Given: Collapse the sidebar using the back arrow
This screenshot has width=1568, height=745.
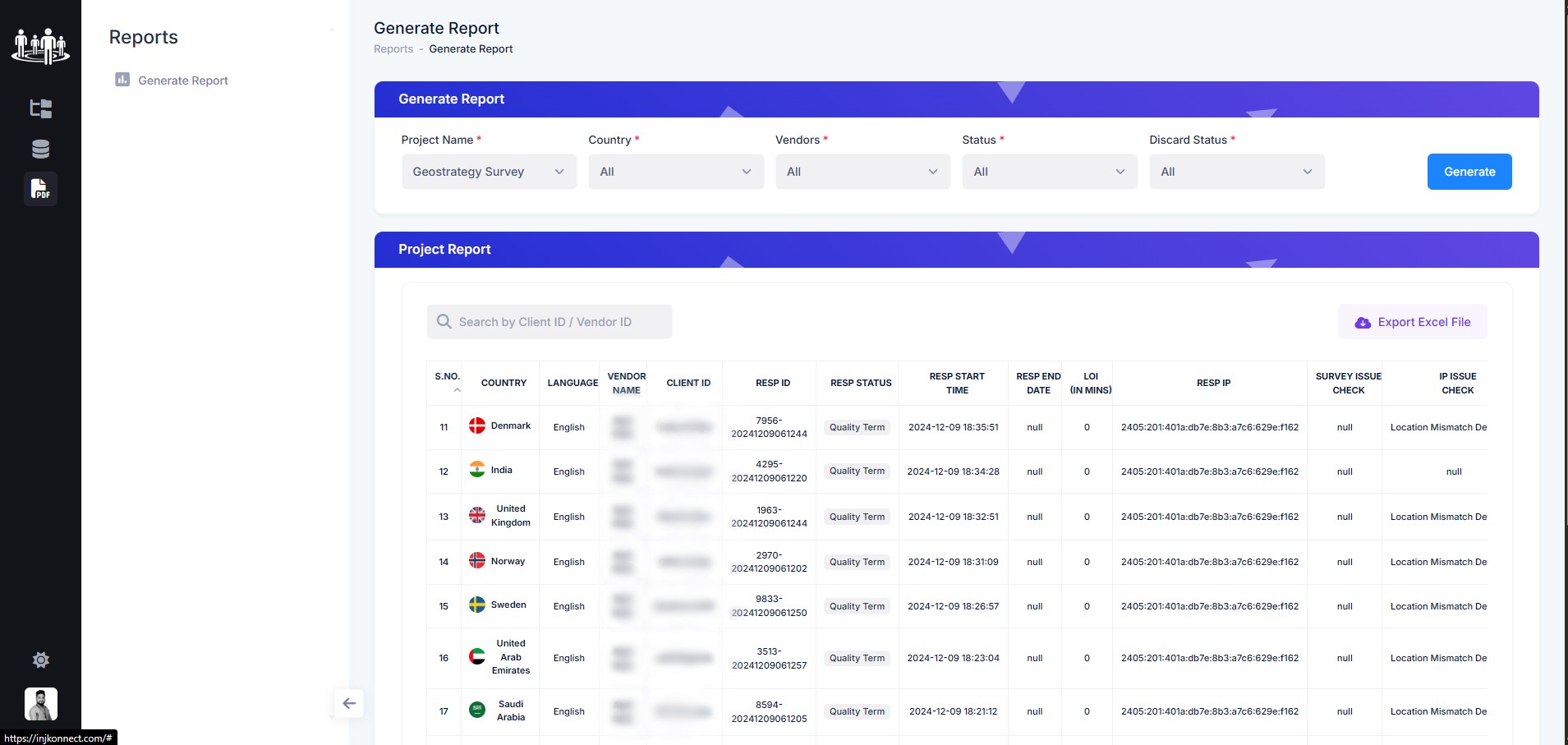Looking at the screenshot, I should 349,703.
